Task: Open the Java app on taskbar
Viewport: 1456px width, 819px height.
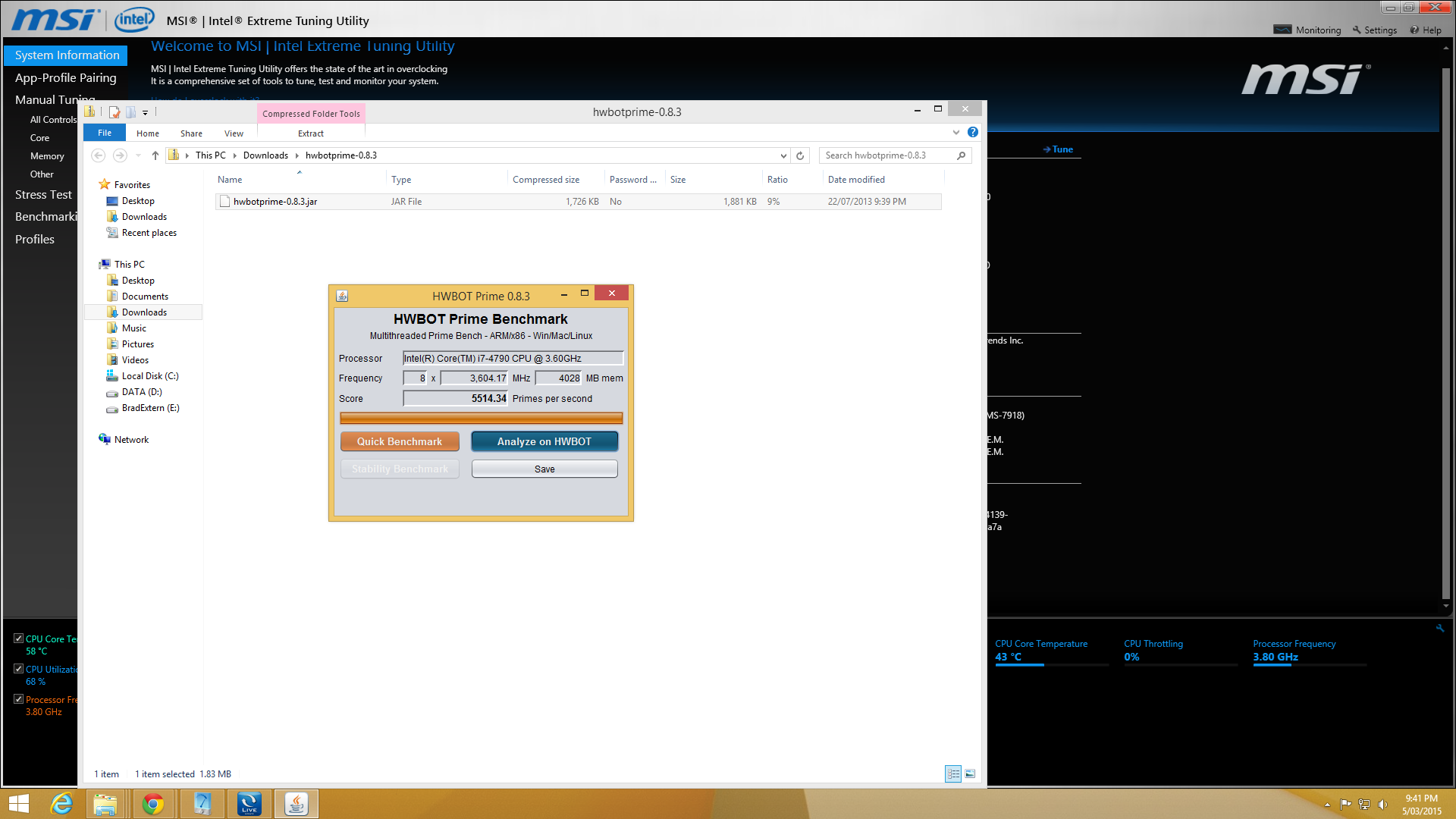Action: click(x=296, y=804)
